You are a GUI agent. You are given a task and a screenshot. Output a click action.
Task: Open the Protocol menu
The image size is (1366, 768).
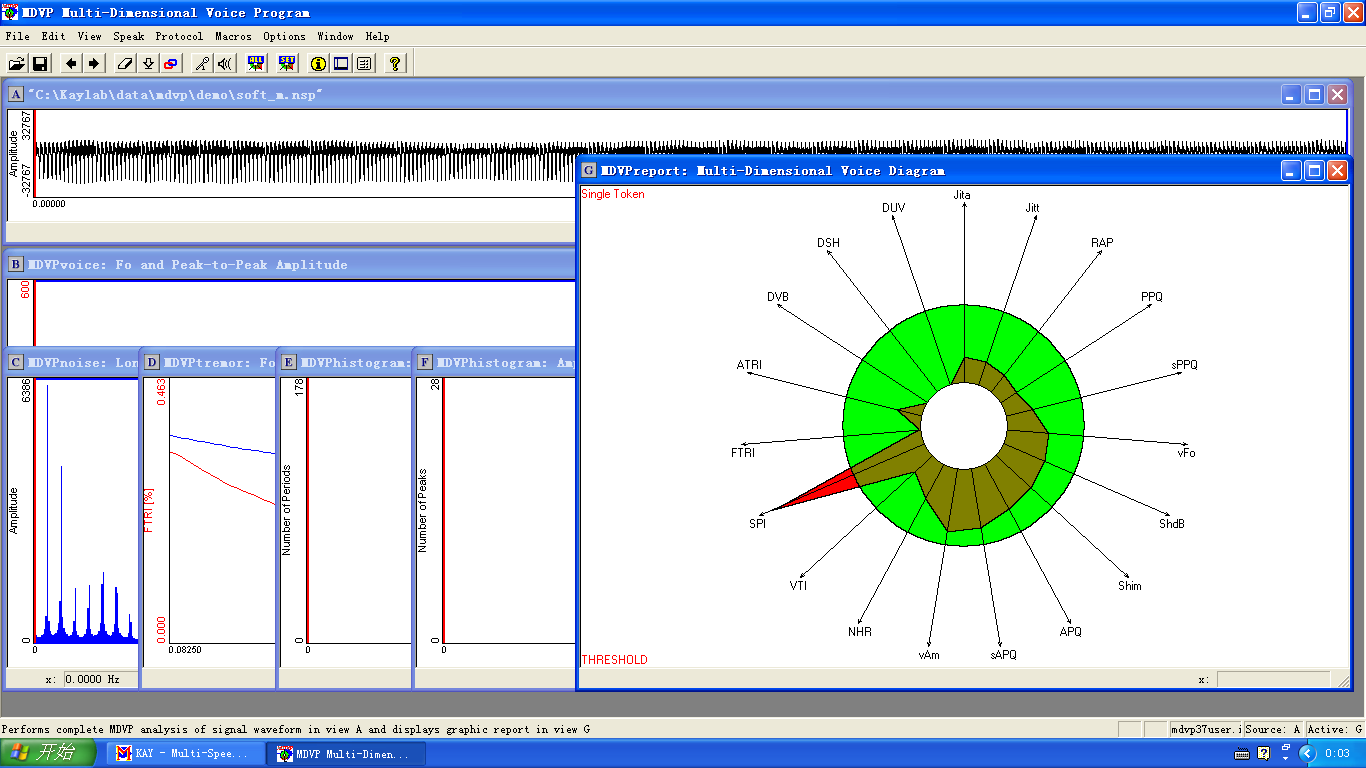(179, 36)
